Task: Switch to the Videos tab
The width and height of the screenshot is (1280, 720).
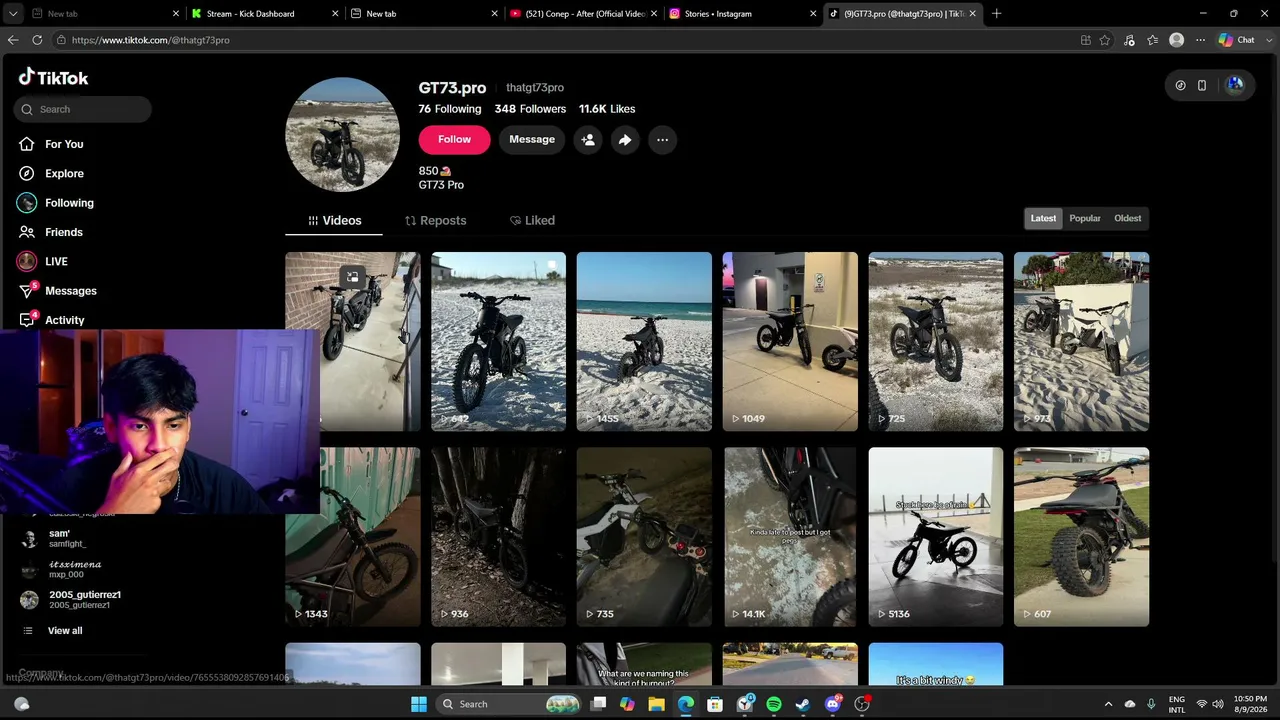Action: click(x=334, y=220)
